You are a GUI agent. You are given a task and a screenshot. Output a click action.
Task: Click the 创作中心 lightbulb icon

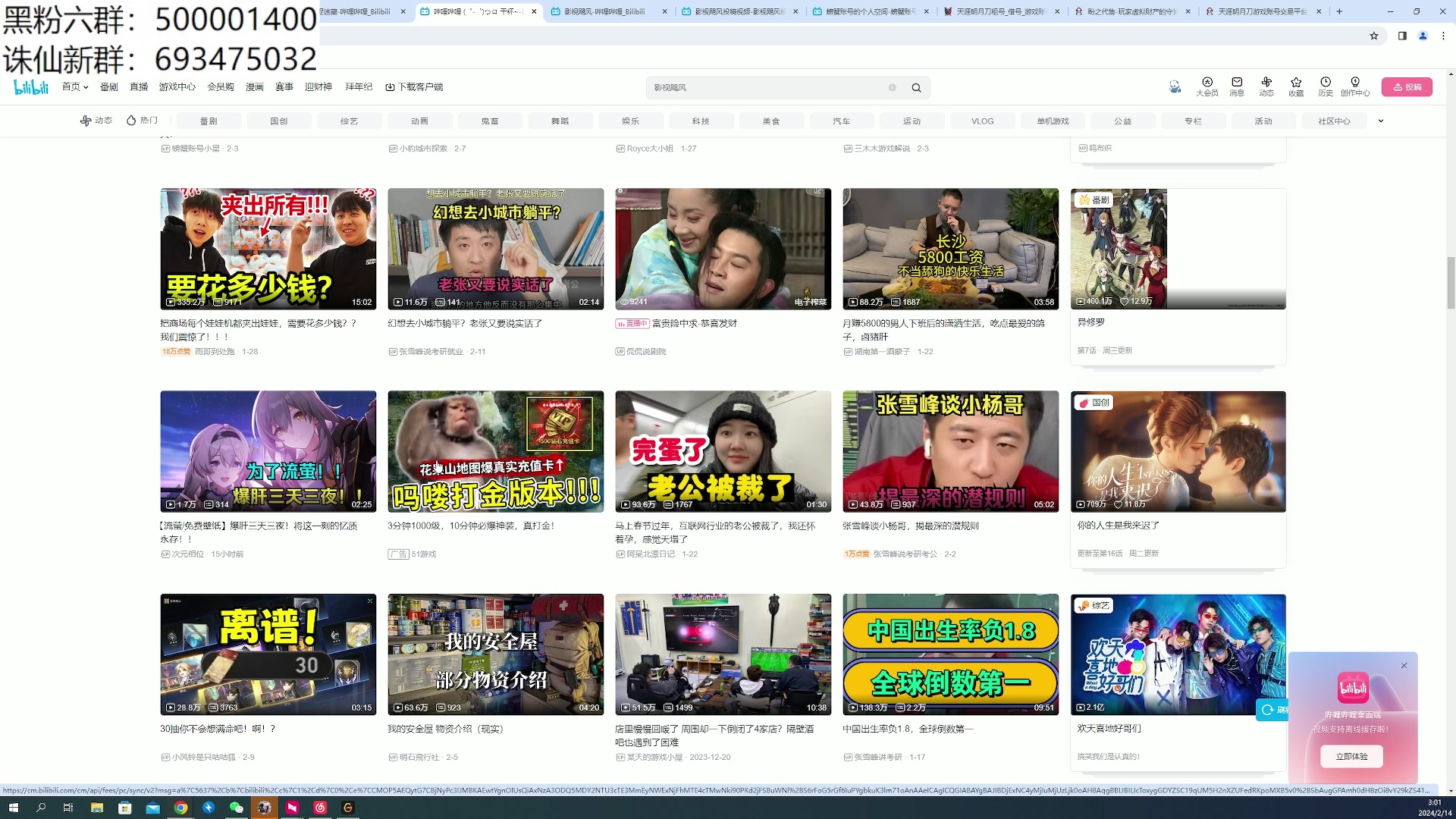1354,83
